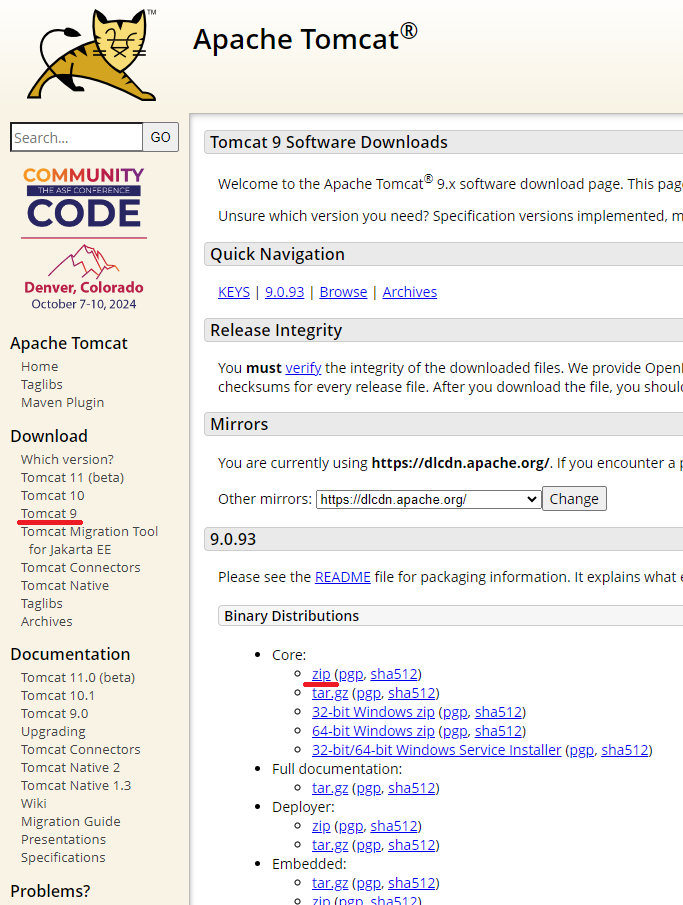Open the Archives quick navigation link
The image size is (683, 905).
click(x=410, y=292)
